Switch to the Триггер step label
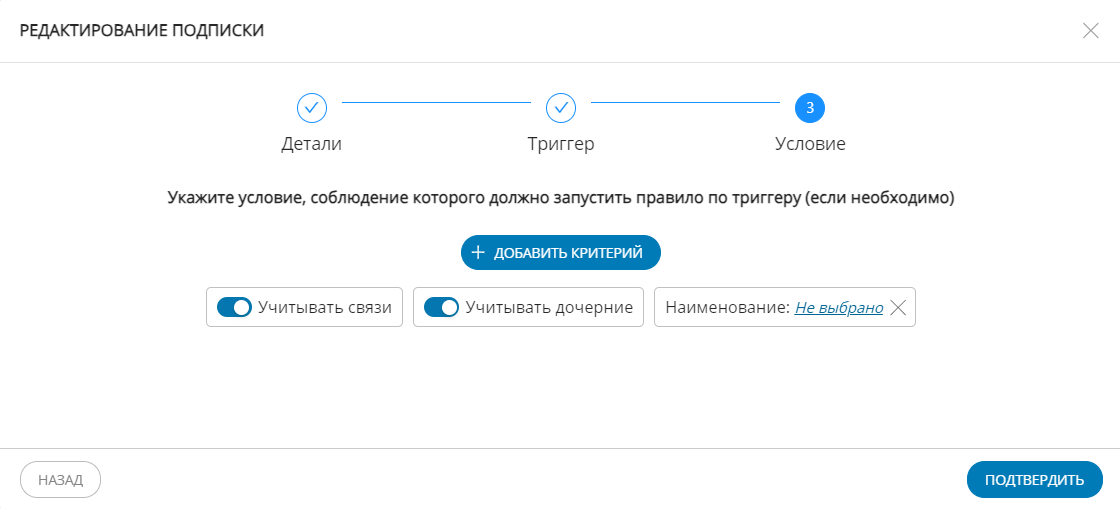Screen dimensions: 1120x508 tap(561, 144)
